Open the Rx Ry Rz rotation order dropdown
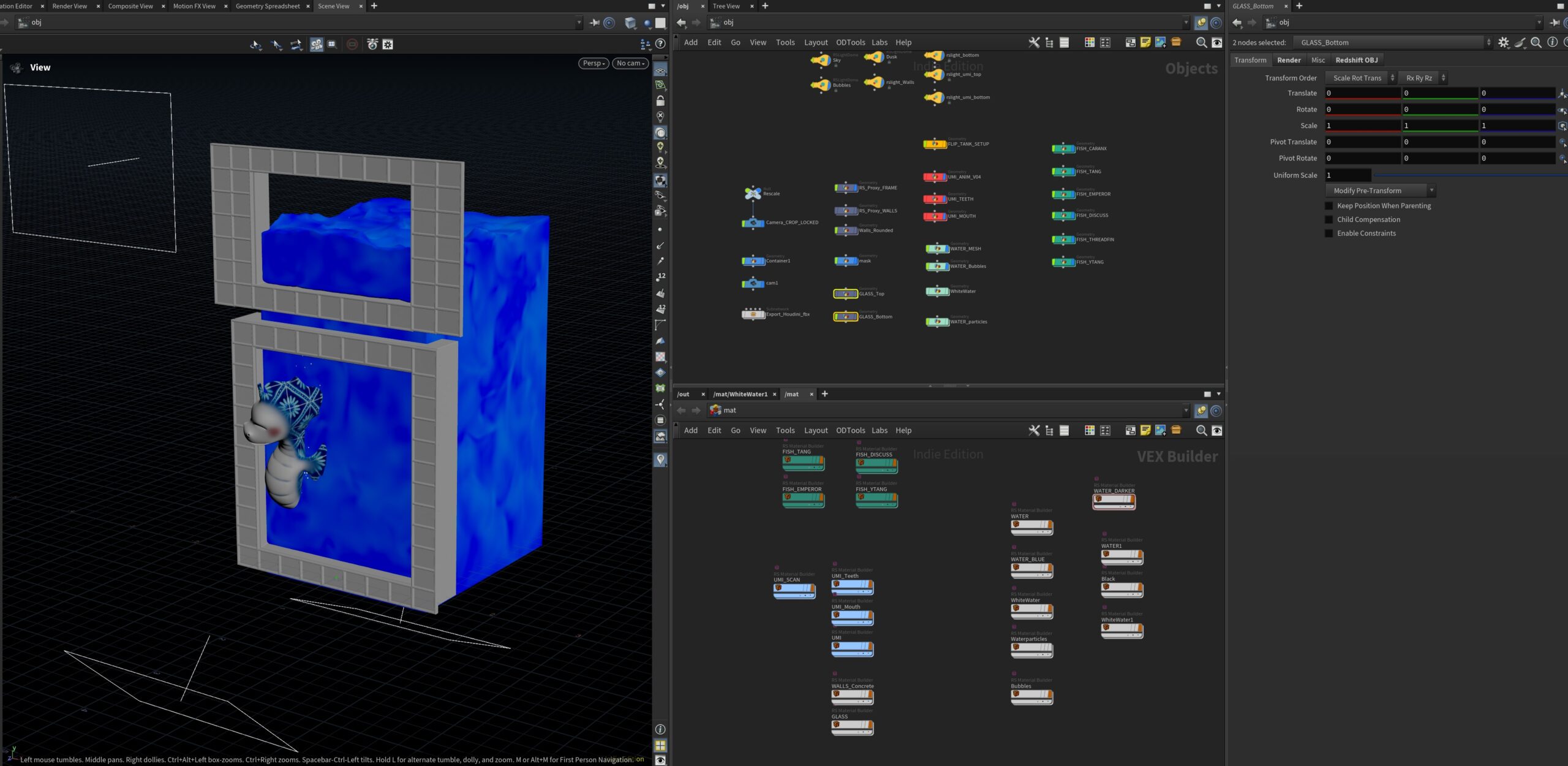The height and width of the screenshot is (766, 1568). (1425, 78)
